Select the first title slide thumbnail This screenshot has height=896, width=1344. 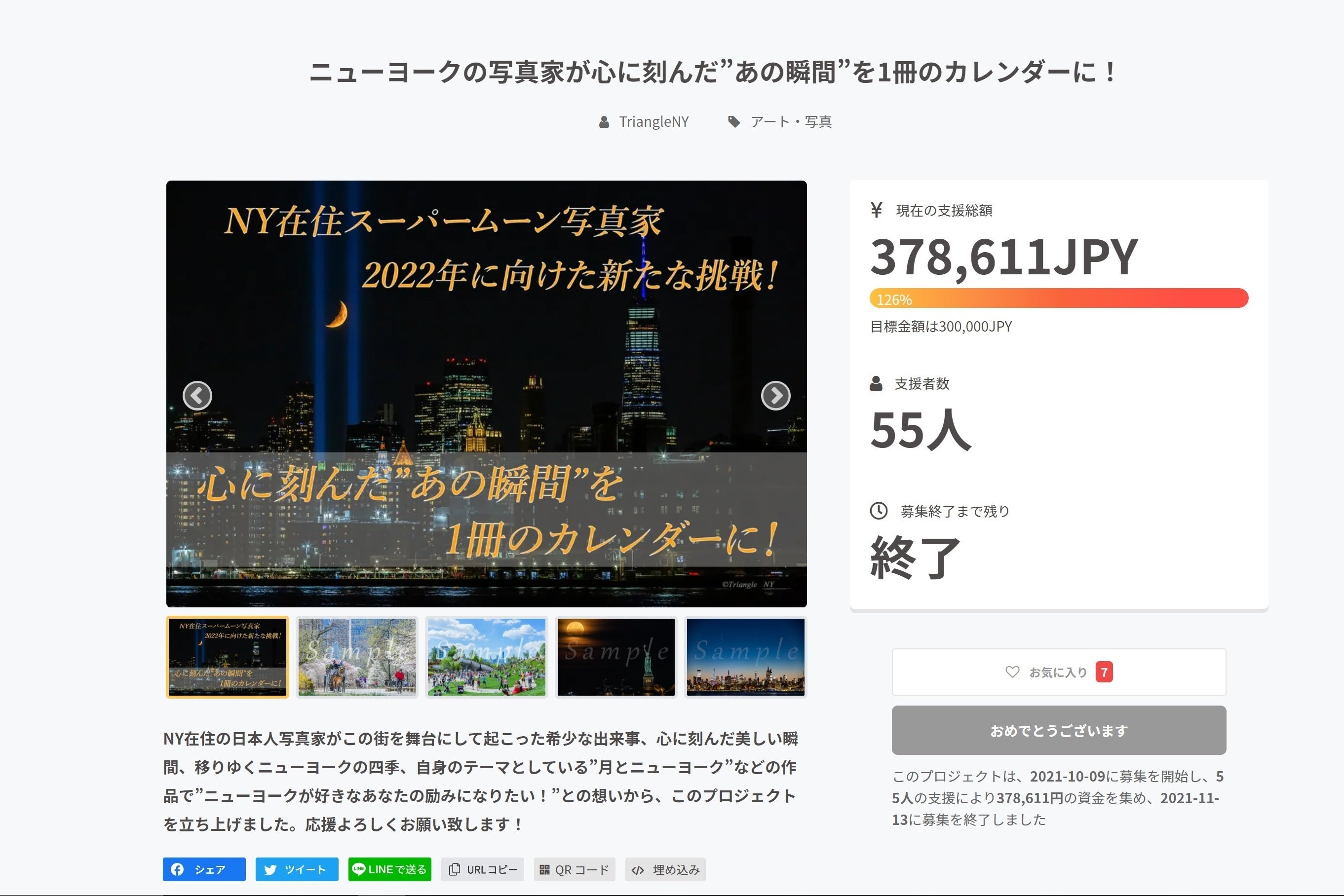click(x=228, y=657)
